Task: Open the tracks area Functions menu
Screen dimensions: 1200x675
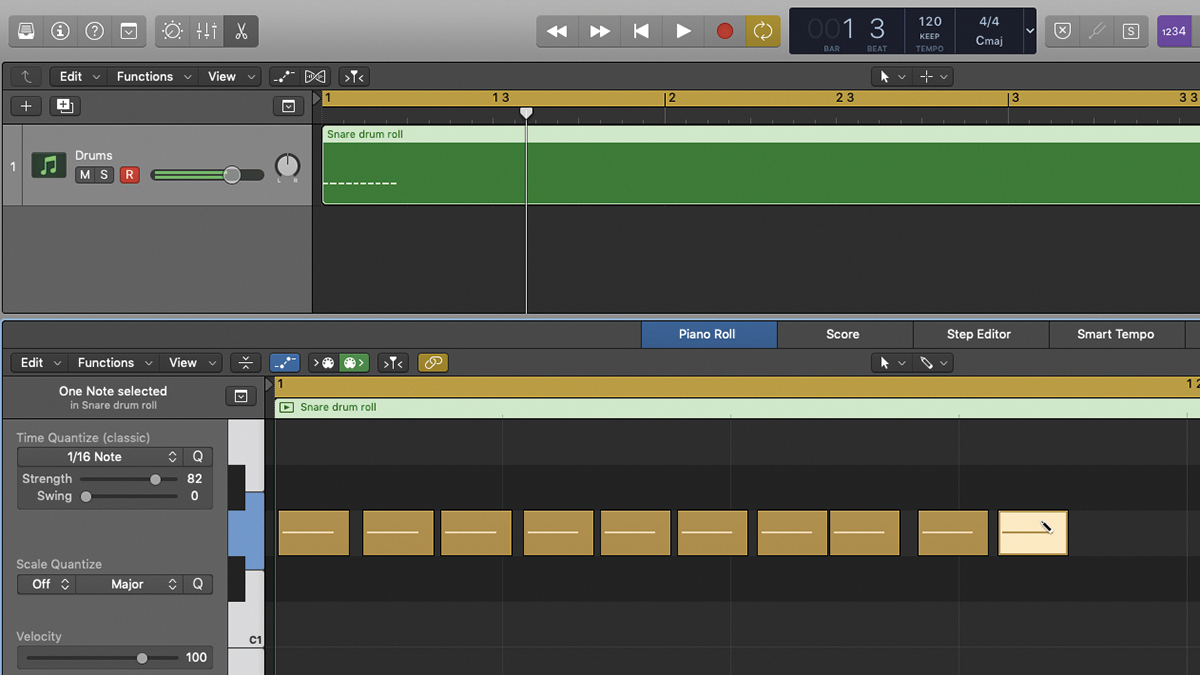Action: (153, 76)
